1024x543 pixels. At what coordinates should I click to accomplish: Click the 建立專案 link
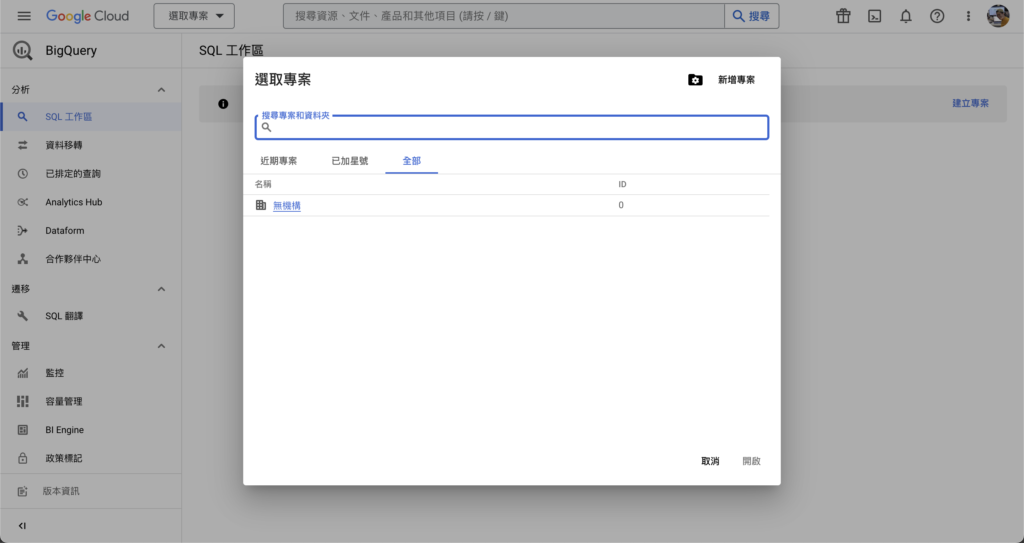click(x=970, y=103)
